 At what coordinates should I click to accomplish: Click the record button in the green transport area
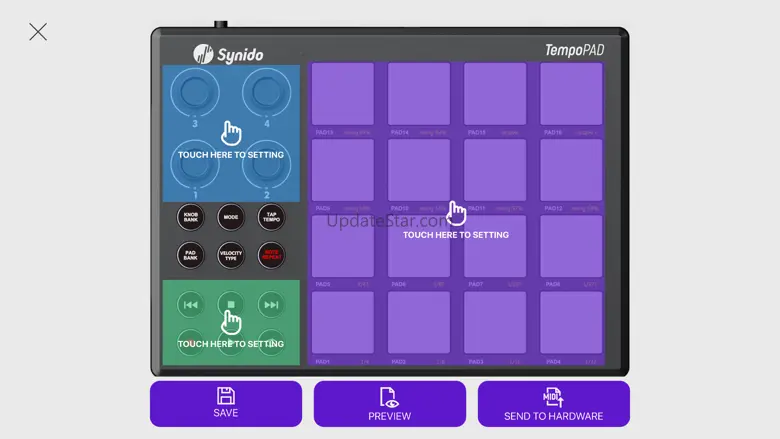point(191,342)
